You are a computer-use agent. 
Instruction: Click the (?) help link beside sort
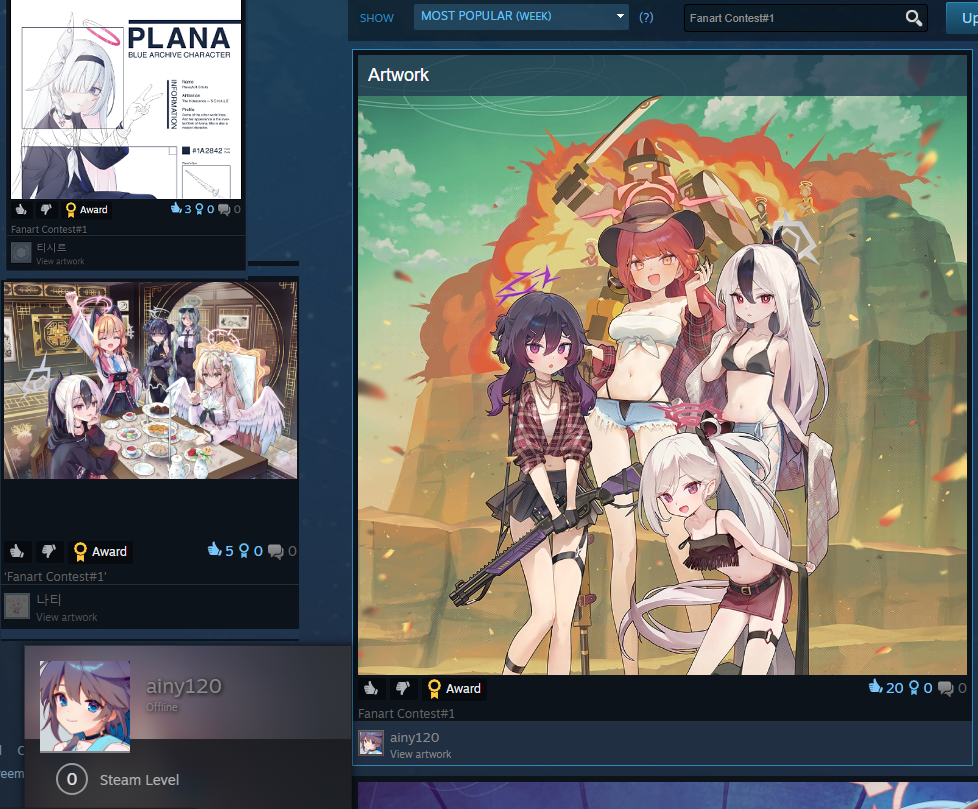coord(646,17)
